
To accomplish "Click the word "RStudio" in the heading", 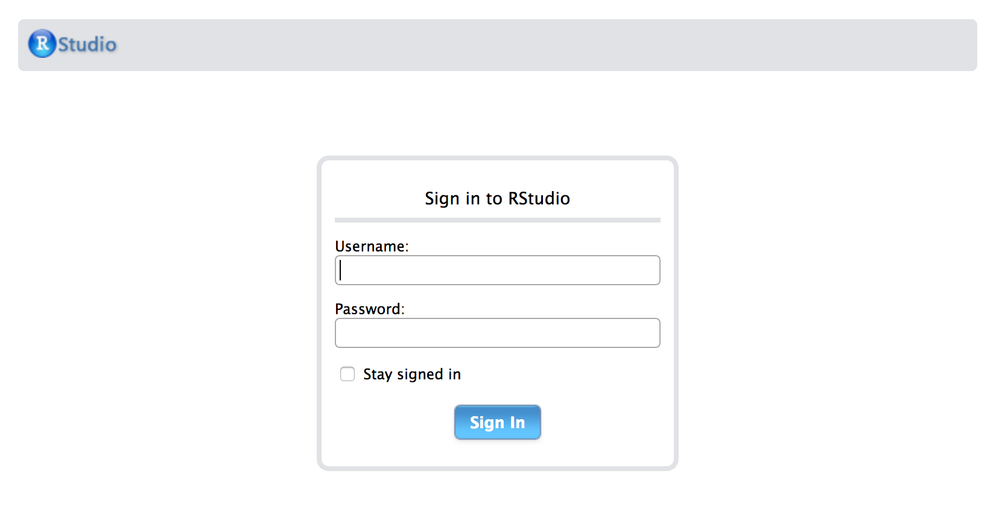I will pyautogui.click(x=539, y=198).
